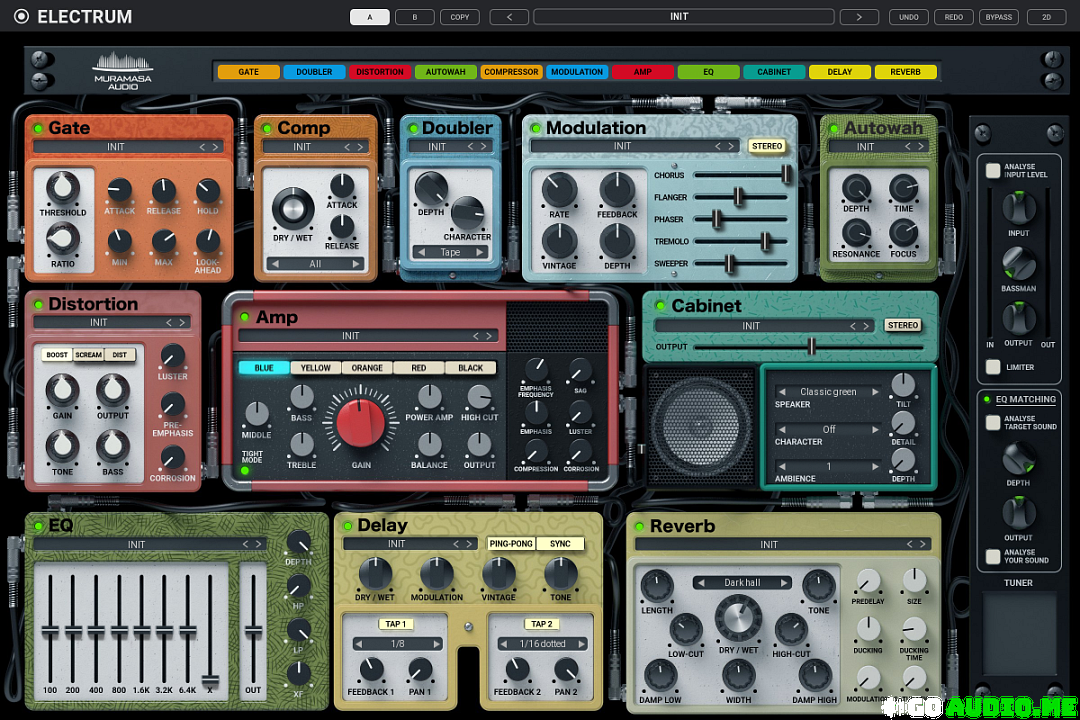Go to next Tap 2 time after 1/16 dotted

(x=581, y=644)
